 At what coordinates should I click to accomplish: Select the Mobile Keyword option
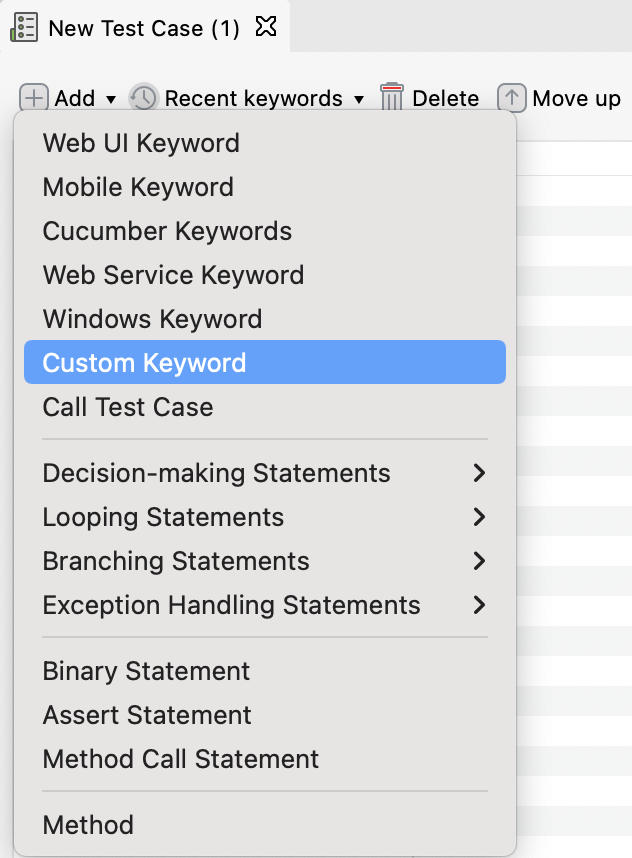pos(138,187)
